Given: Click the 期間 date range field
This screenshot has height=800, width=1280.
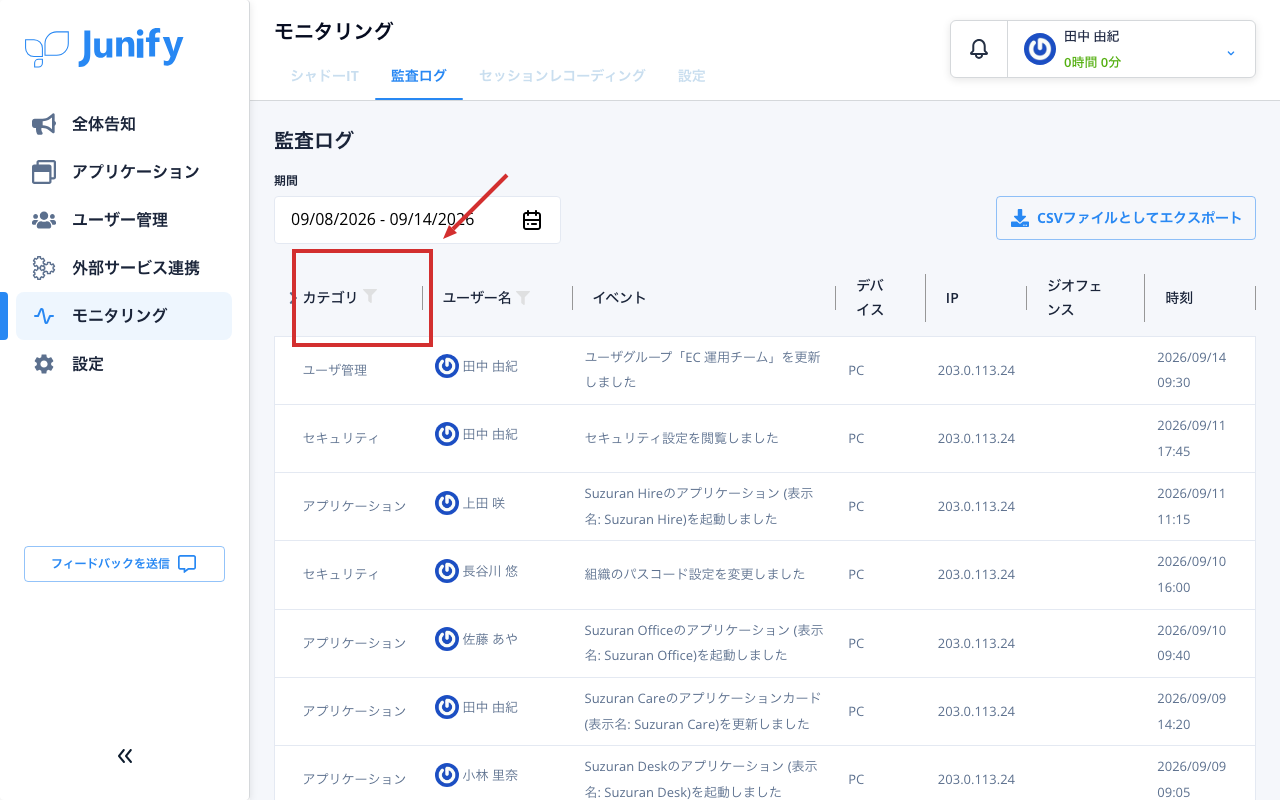Looking at the screenshot, I should [x=417, y=220].
